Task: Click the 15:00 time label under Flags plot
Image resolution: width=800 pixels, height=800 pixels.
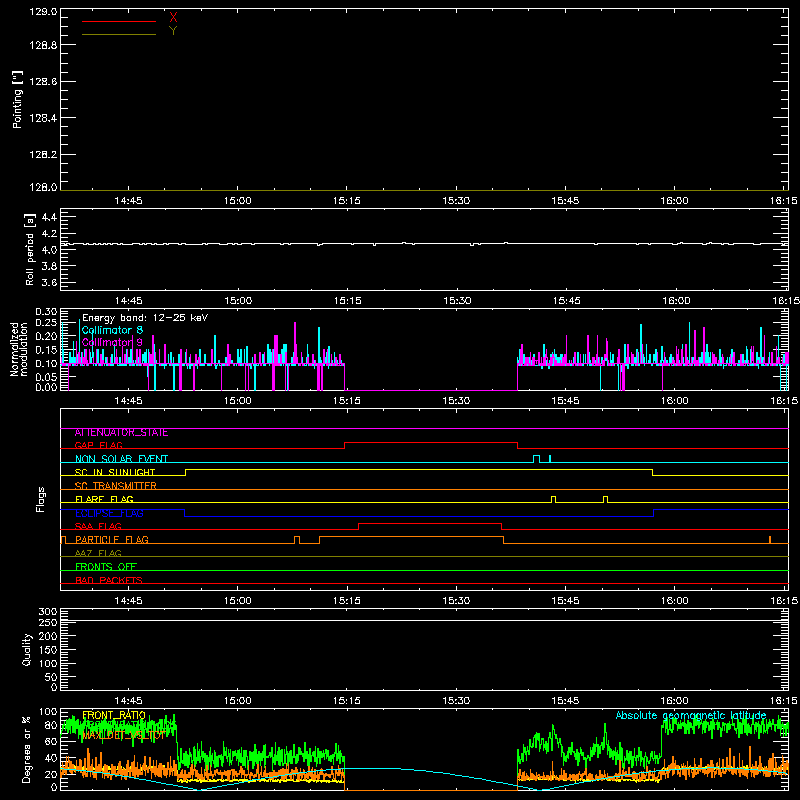Action: tap(238, 601)
